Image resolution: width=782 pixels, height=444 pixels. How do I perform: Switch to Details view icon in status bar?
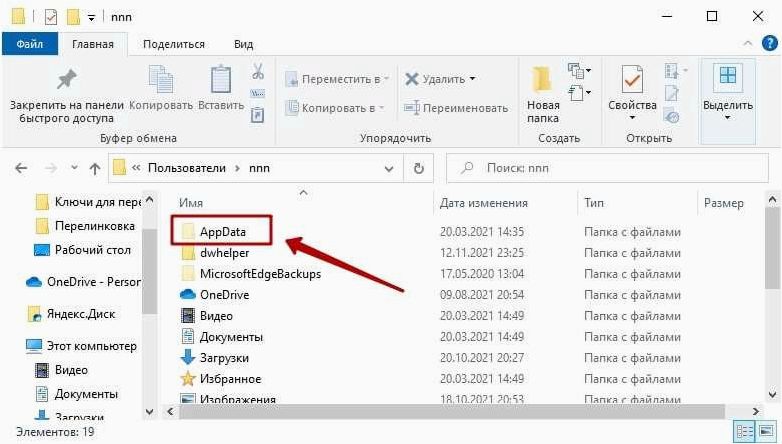coord(745,431)
